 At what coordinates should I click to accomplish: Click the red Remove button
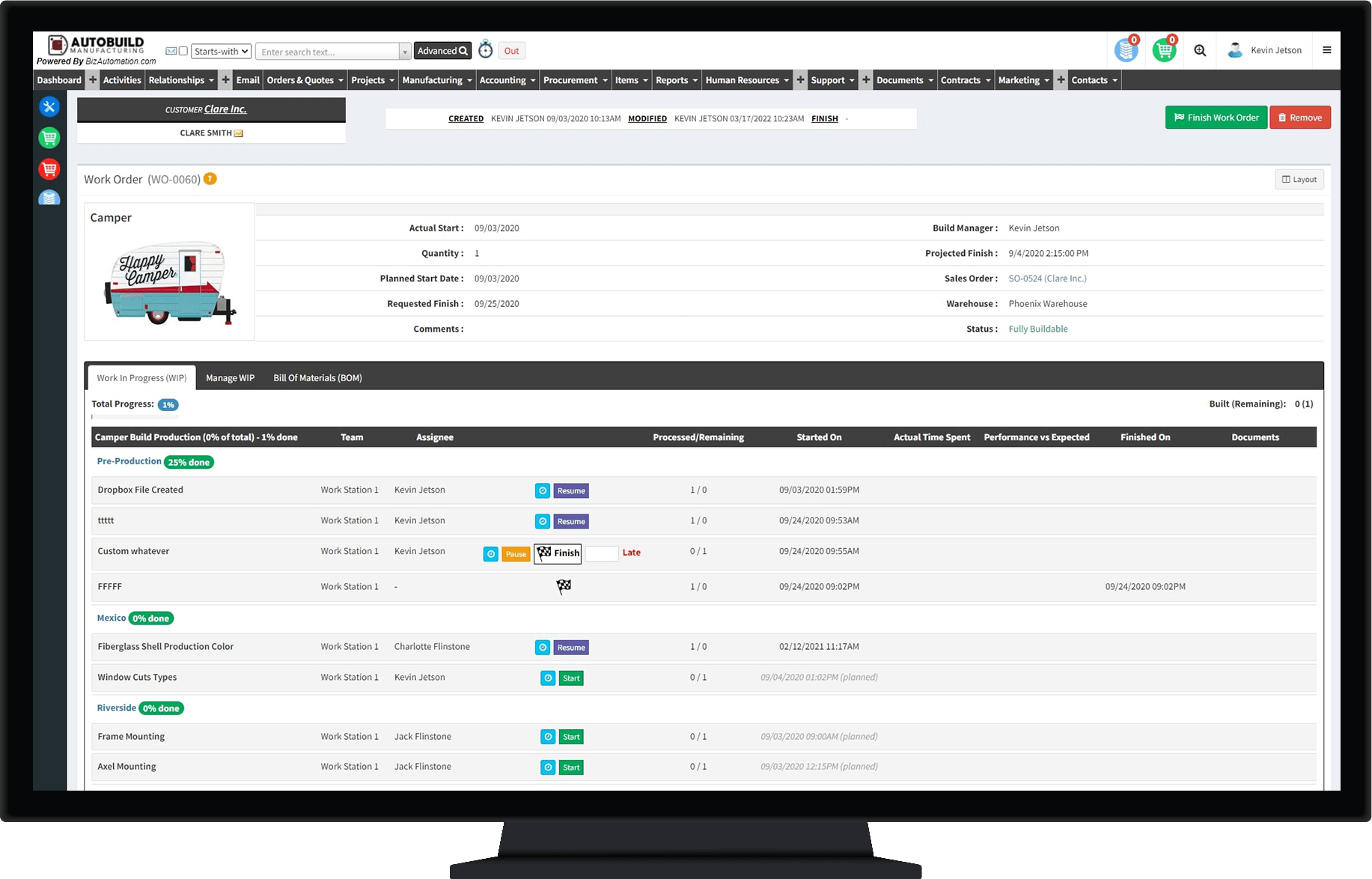click(1300, 118)
